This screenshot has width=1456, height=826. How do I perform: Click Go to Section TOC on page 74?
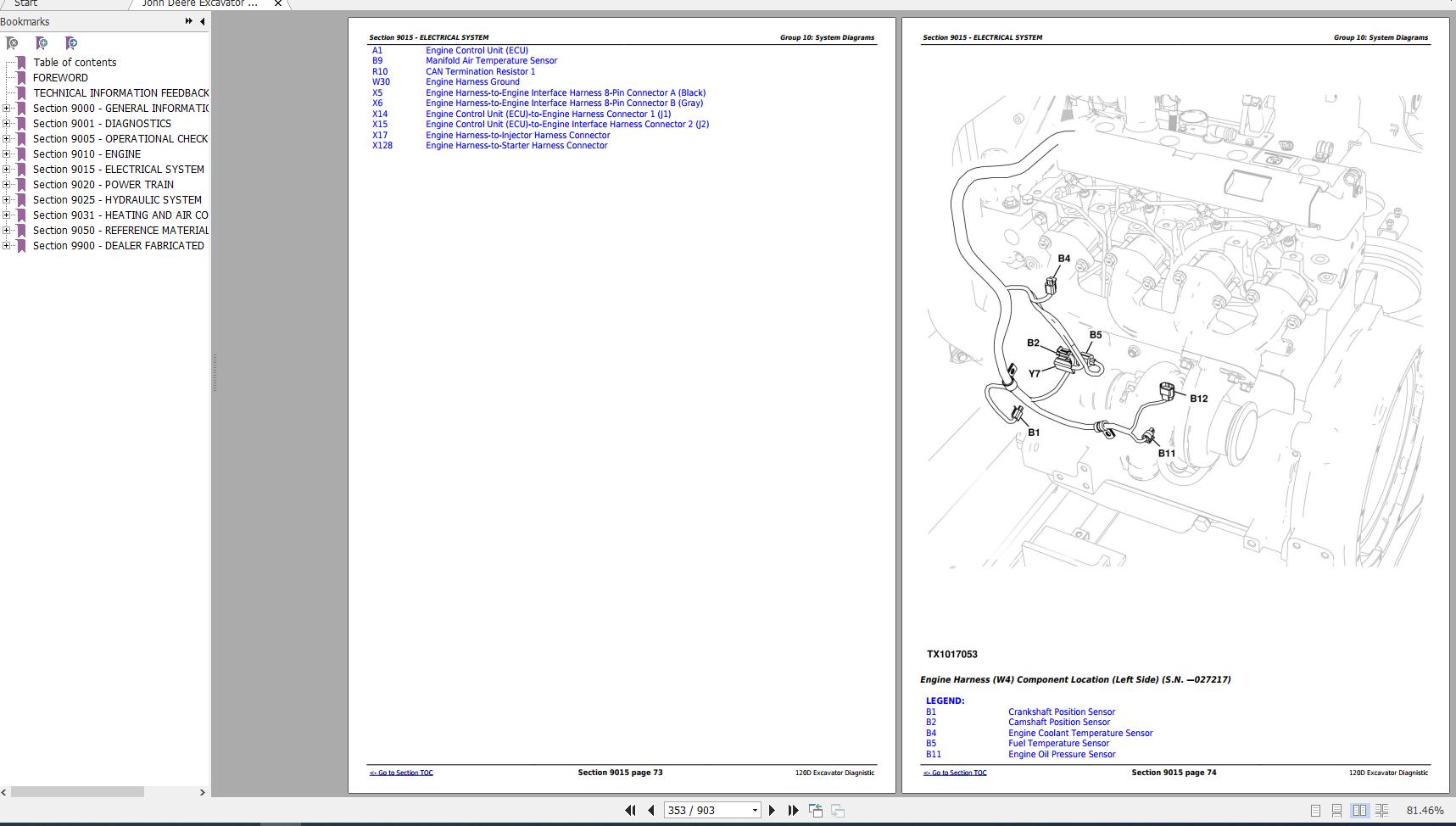pyautogui.click(x=955, y=773)
